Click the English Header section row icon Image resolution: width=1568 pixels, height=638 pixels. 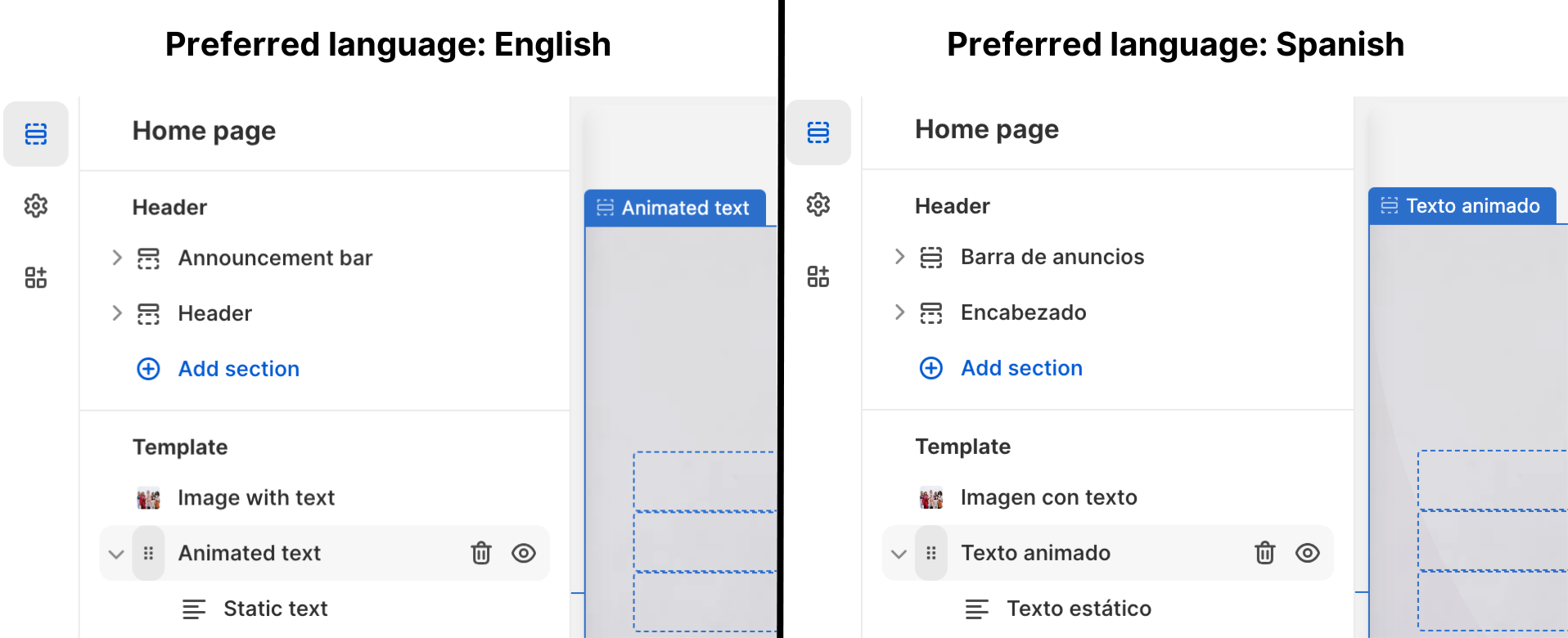148,314
